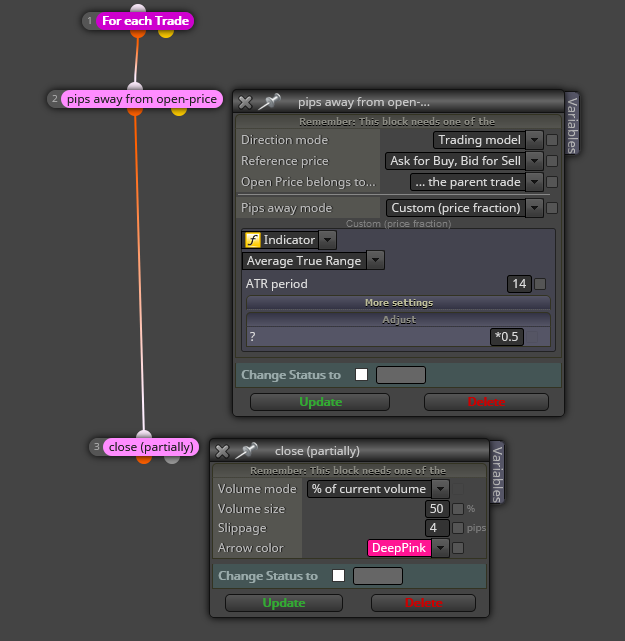The image size is (625, 641).
Task: Click input connector atop For each Trade block
Action: 138,9
